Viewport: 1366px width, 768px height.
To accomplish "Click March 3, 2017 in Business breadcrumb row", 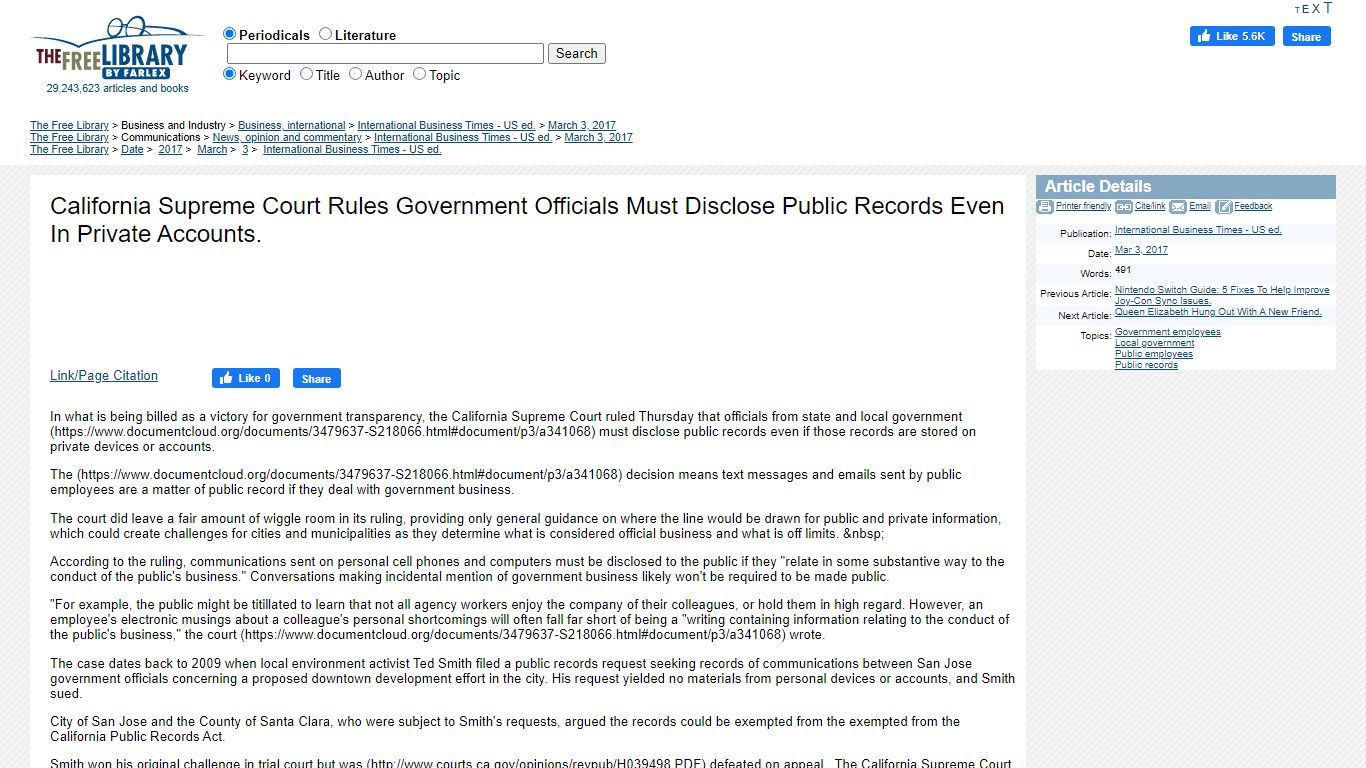I will tap(582, 126).
